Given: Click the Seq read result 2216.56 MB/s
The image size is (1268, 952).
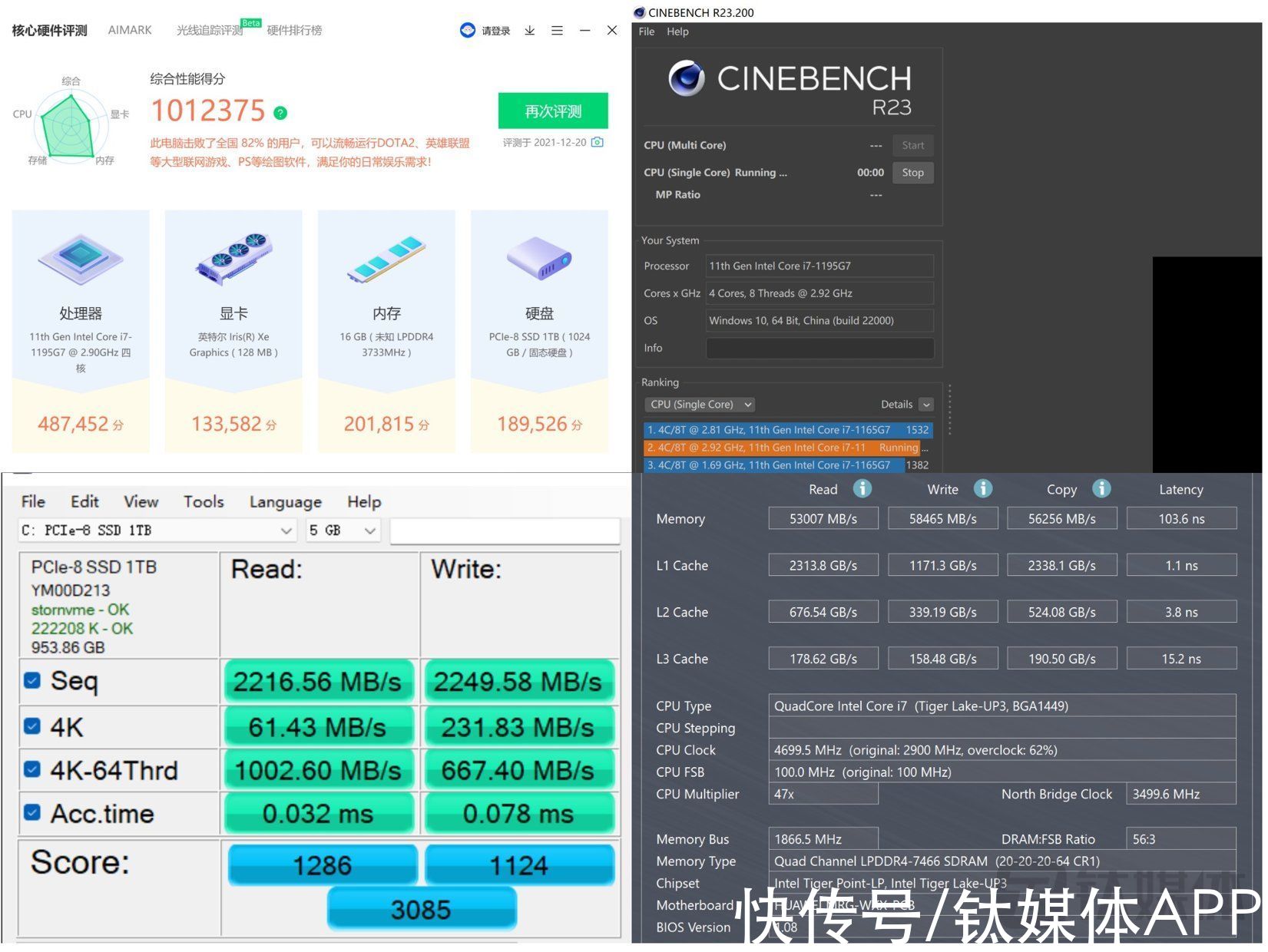Looking at the screenshot, I should coord(319,682).
